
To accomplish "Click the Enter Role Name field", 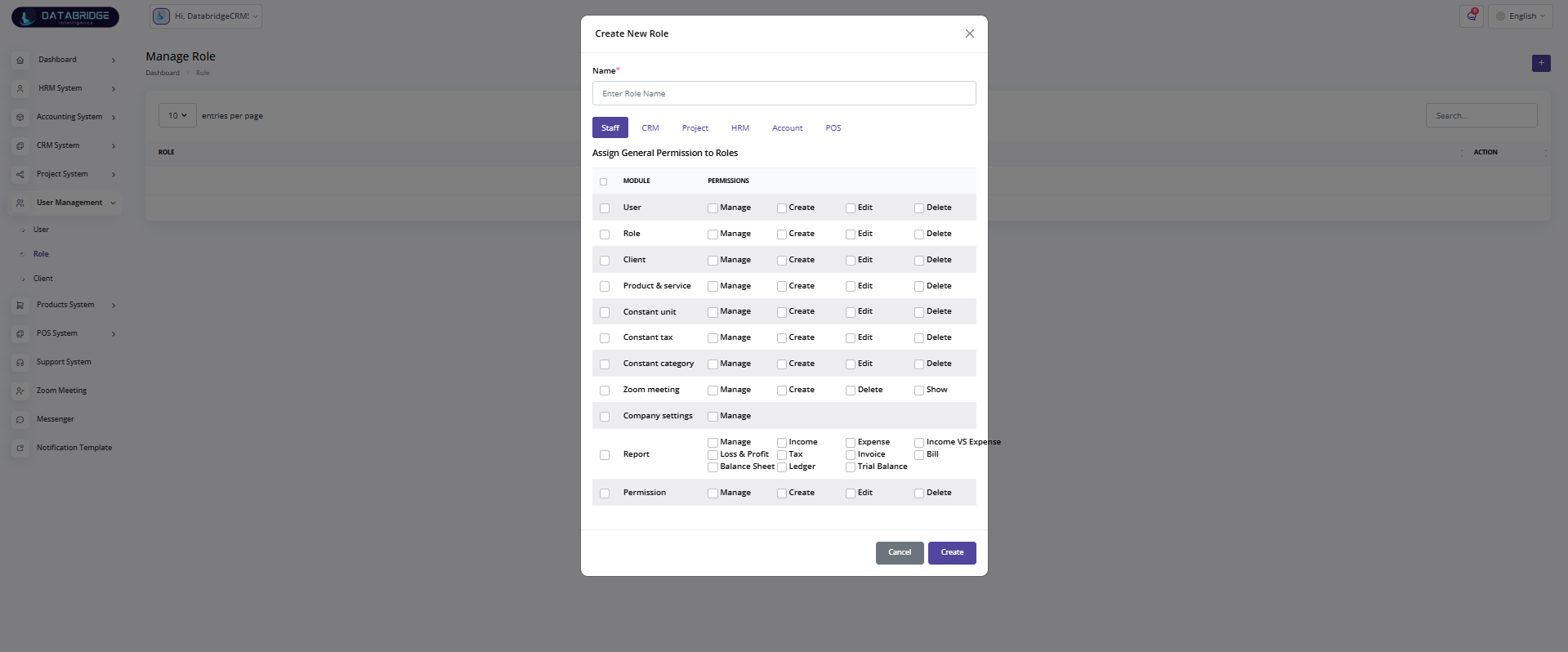I will pos(784,93).
